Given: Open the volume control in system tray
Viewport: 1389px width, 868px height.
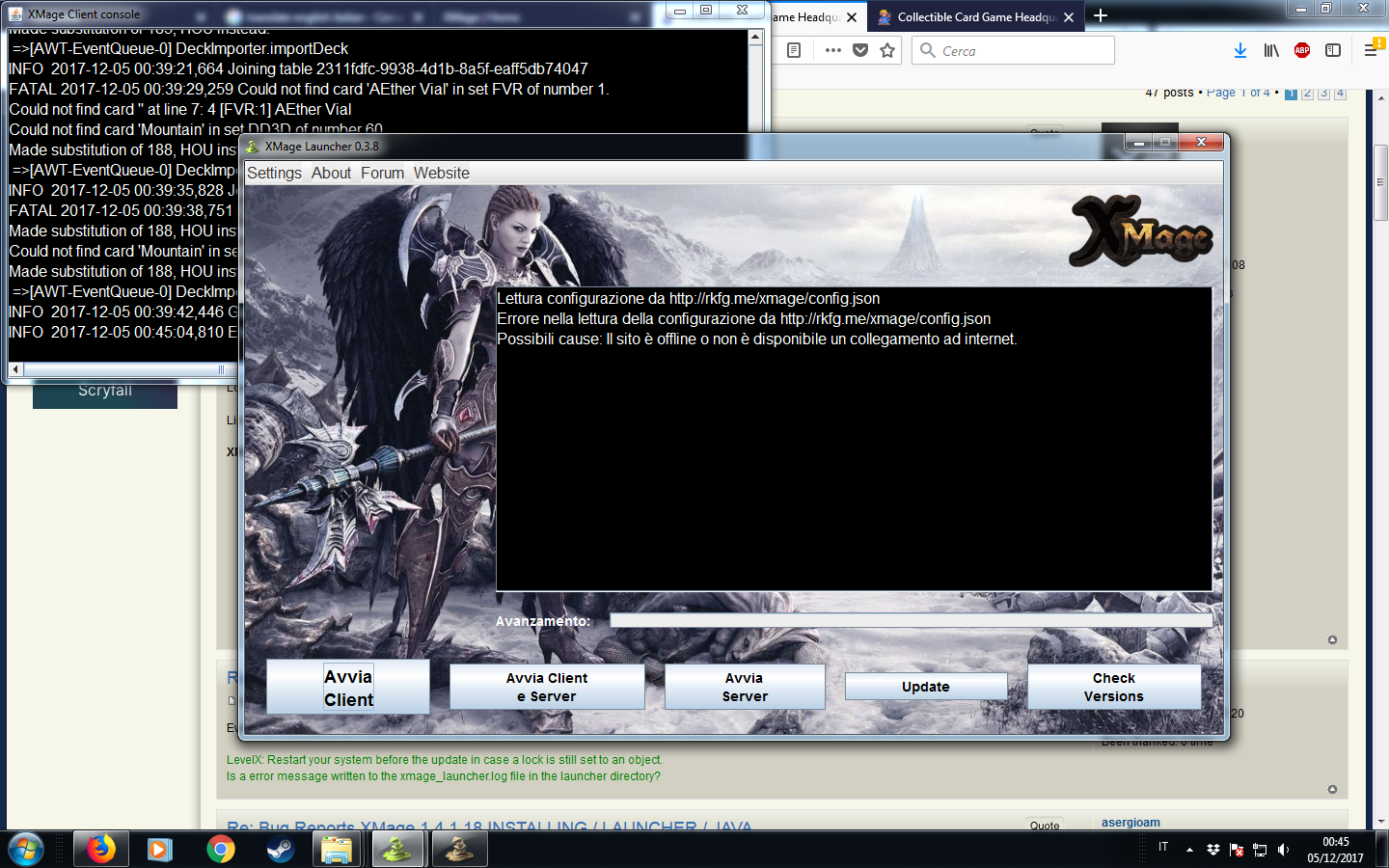Looking at the screenshot, I should click(x=1283, y=850).
